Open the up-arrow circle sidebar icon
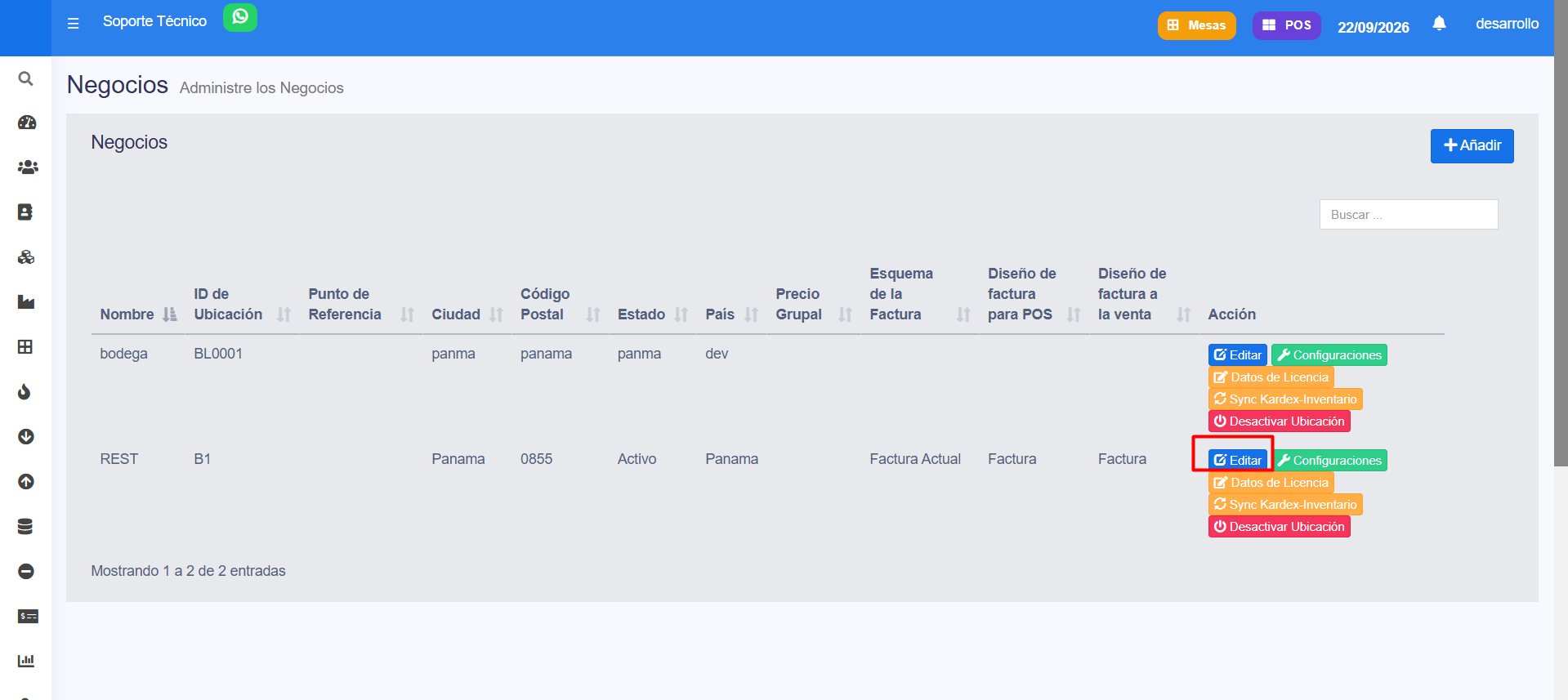1568x700 pixels. coord(26,482)
